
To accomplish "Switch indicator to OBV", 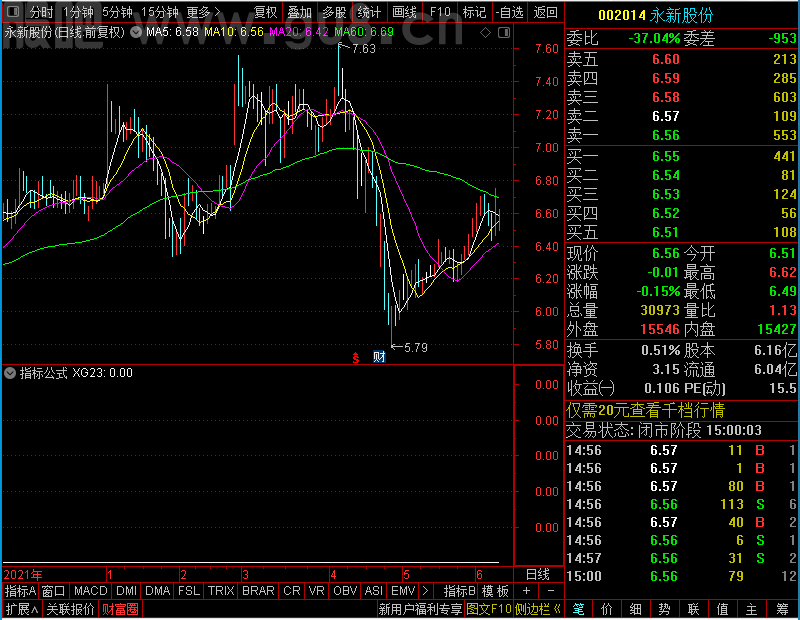I will click(344, 591).
